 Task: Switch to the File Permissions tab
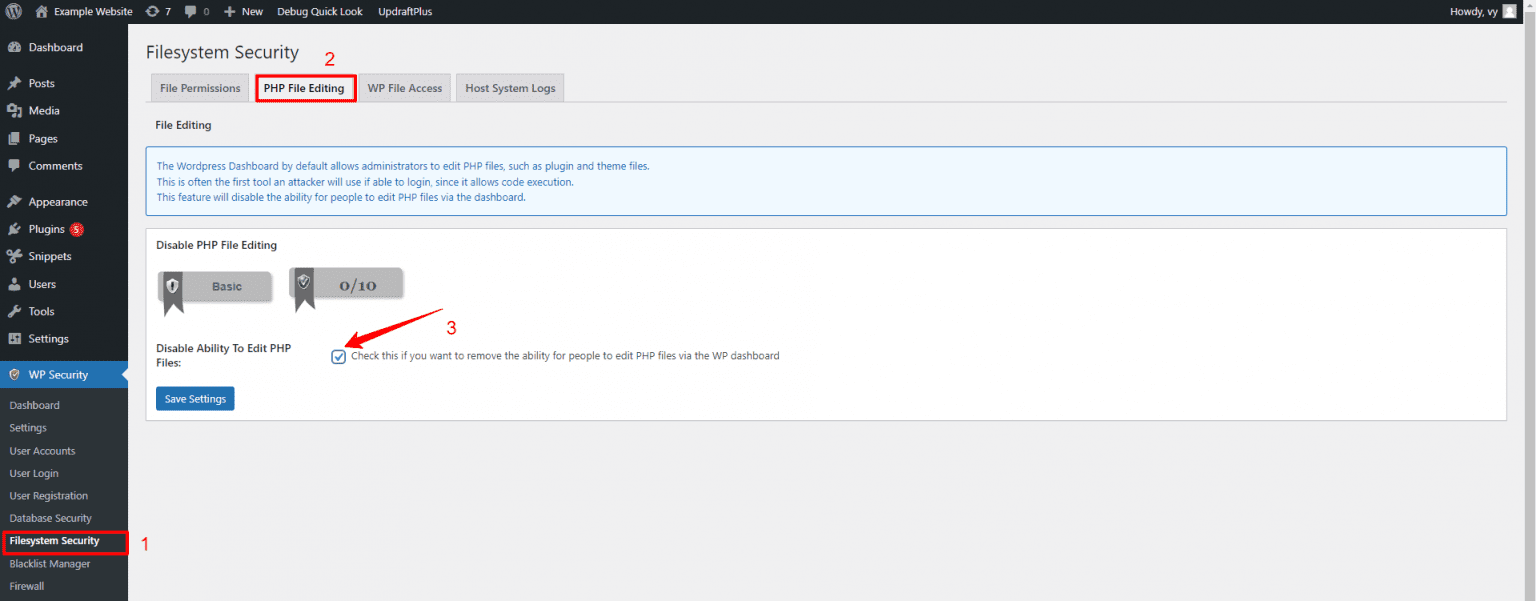click(200, 88)
